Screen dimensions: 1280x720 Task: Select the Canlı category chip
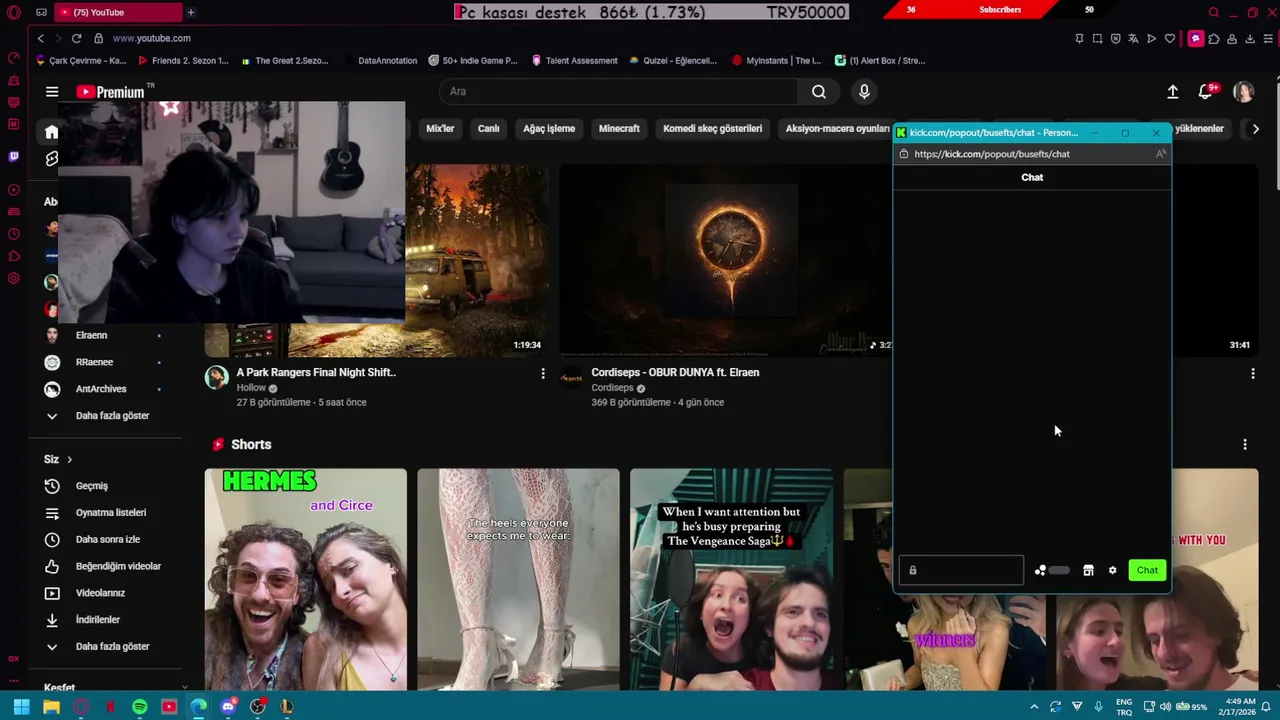[488, 129]
